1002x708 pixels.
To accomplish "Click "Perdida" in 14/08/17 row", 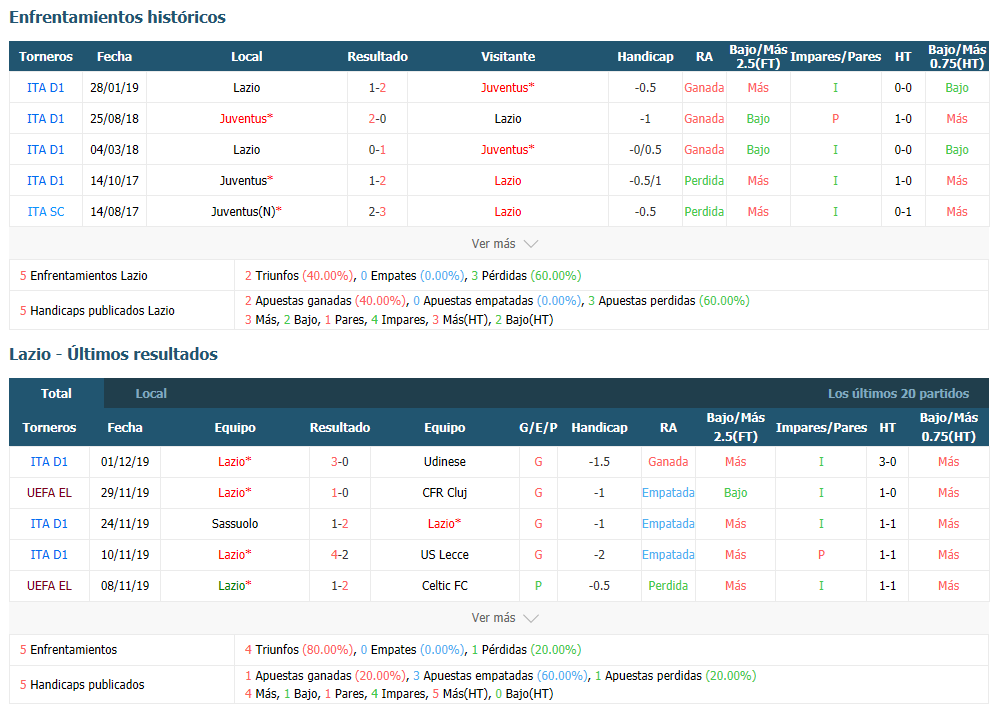I will [x=704, y=212].
